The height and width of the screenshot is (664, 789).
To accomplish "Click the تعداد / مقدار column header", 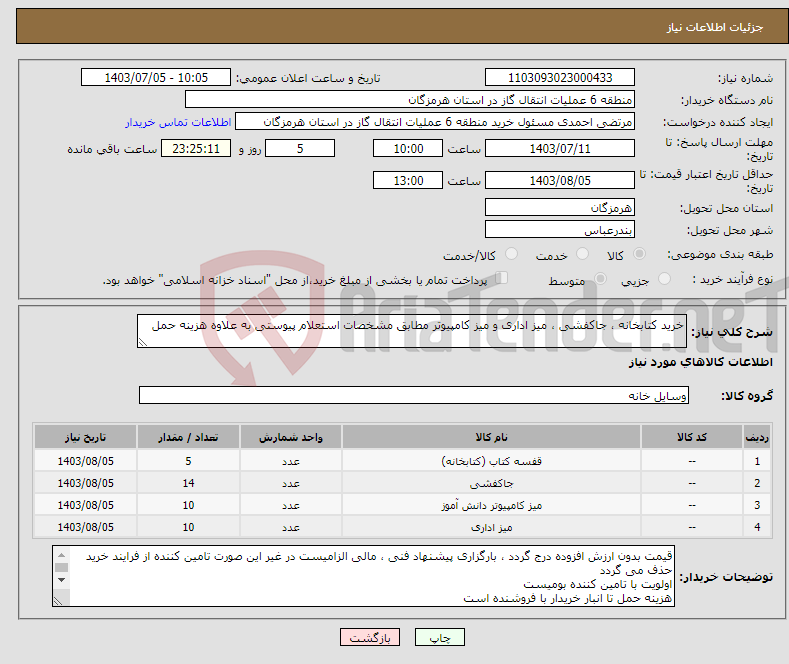I will (x=188, y=437).
